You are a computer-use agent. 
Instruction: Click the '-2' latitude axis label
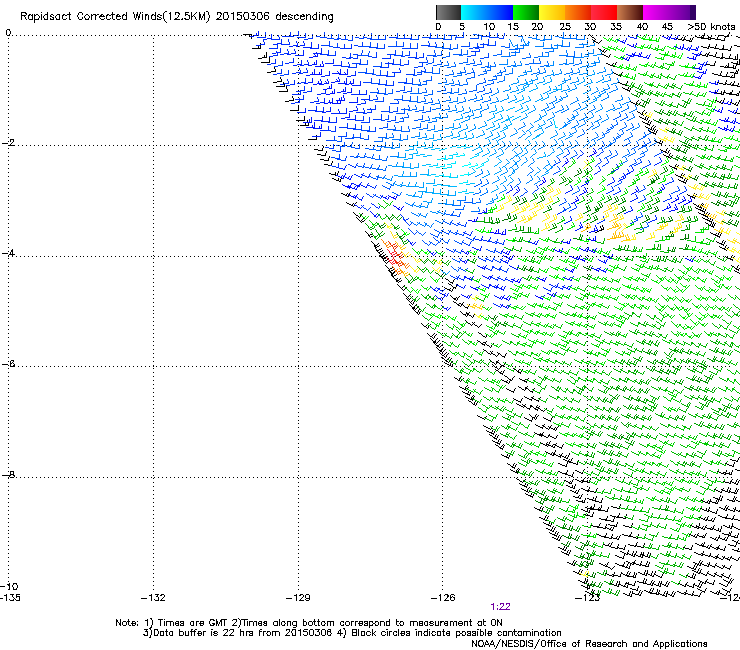8,143
